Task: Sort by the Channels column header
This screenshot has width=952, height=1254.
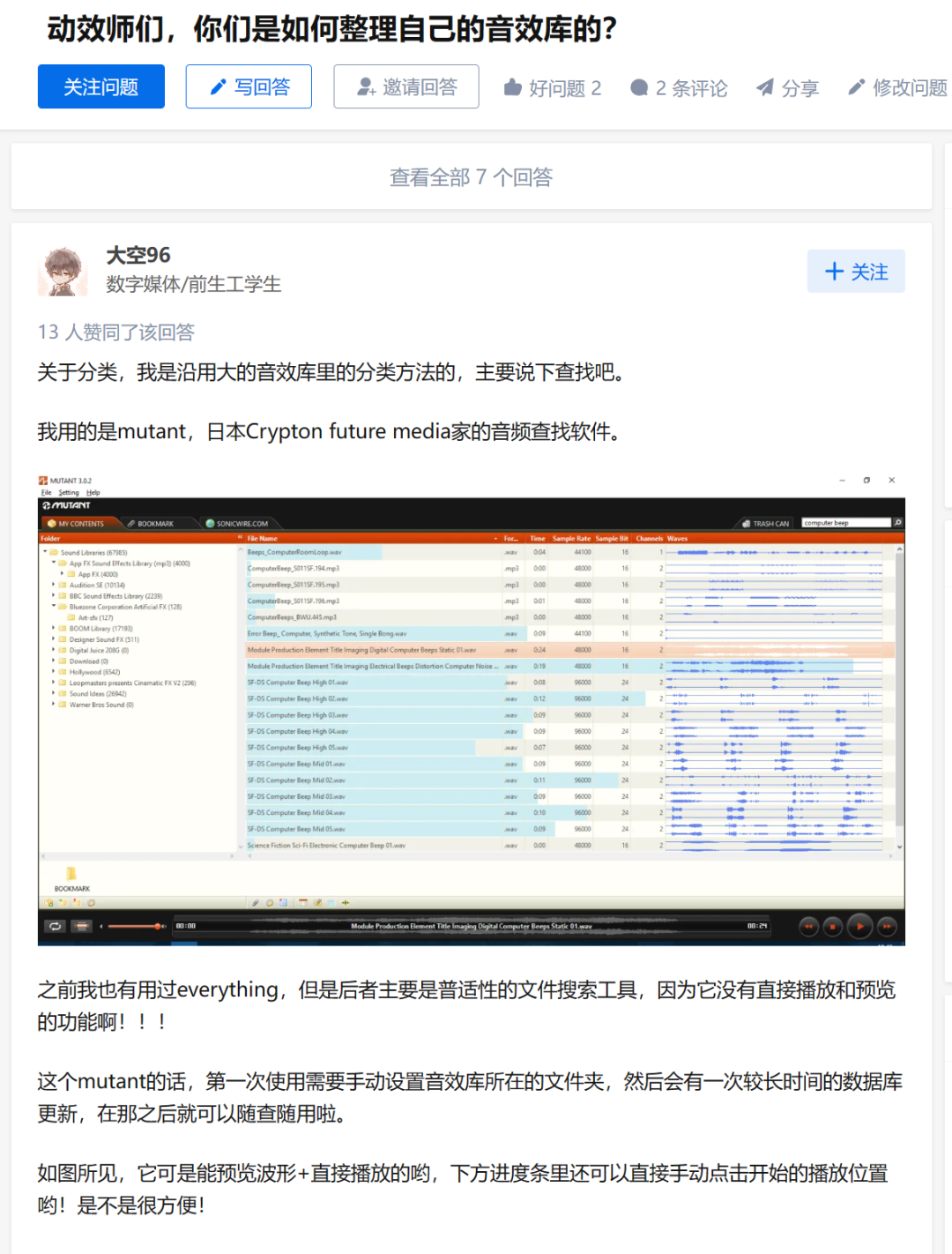Action: coord(650,538)
